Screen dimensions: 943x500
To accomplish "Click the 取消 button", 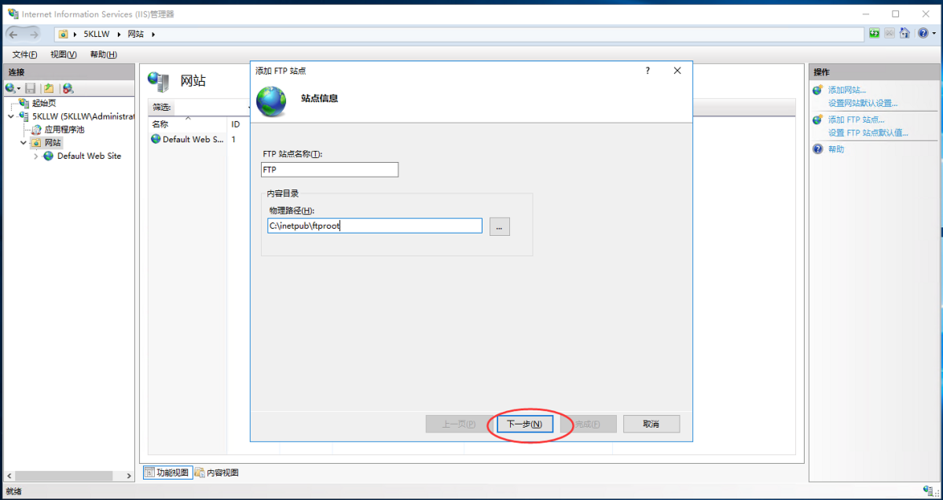I will [x=651, y=424].
